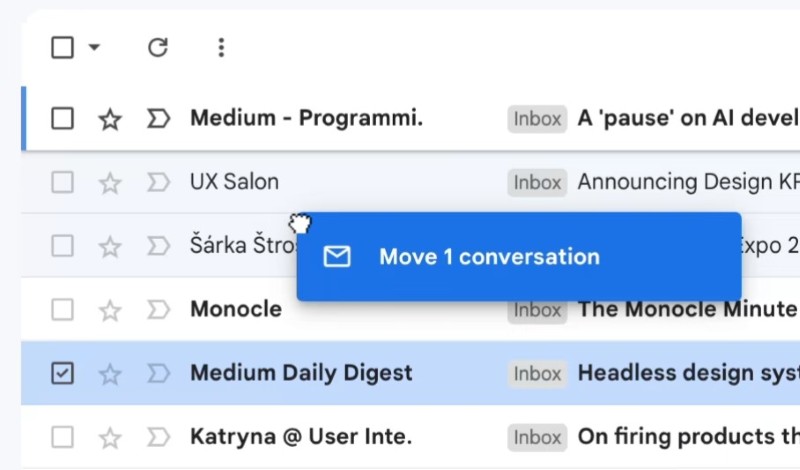
Task: Star the Monocle email
Action: (110, 310)
